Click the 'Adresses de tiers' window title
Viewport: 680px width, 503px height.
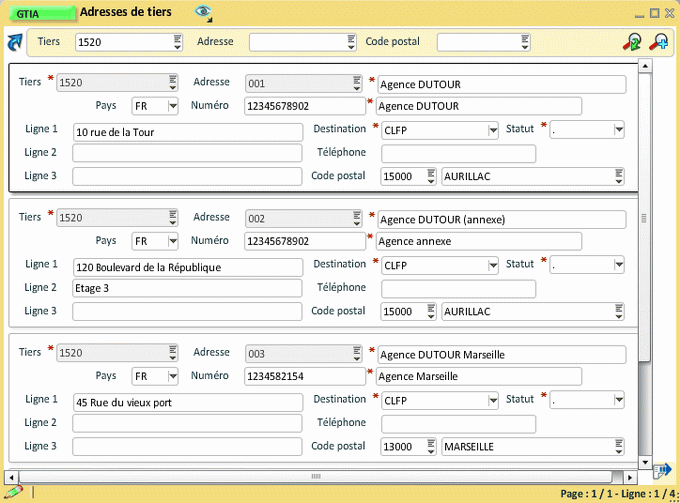[126, 12]
